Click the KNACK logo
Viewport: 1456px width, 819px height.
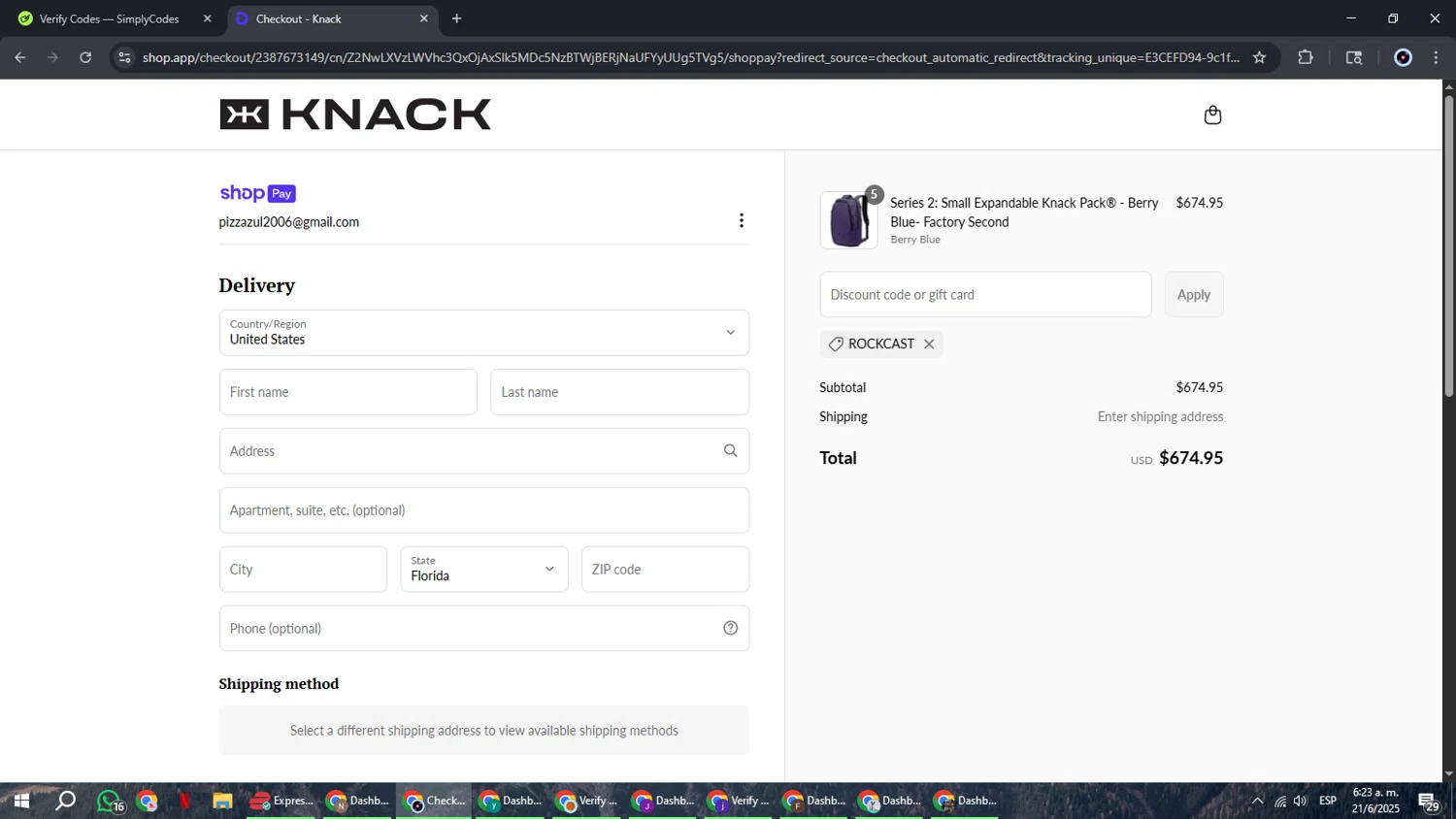point(355,115)
